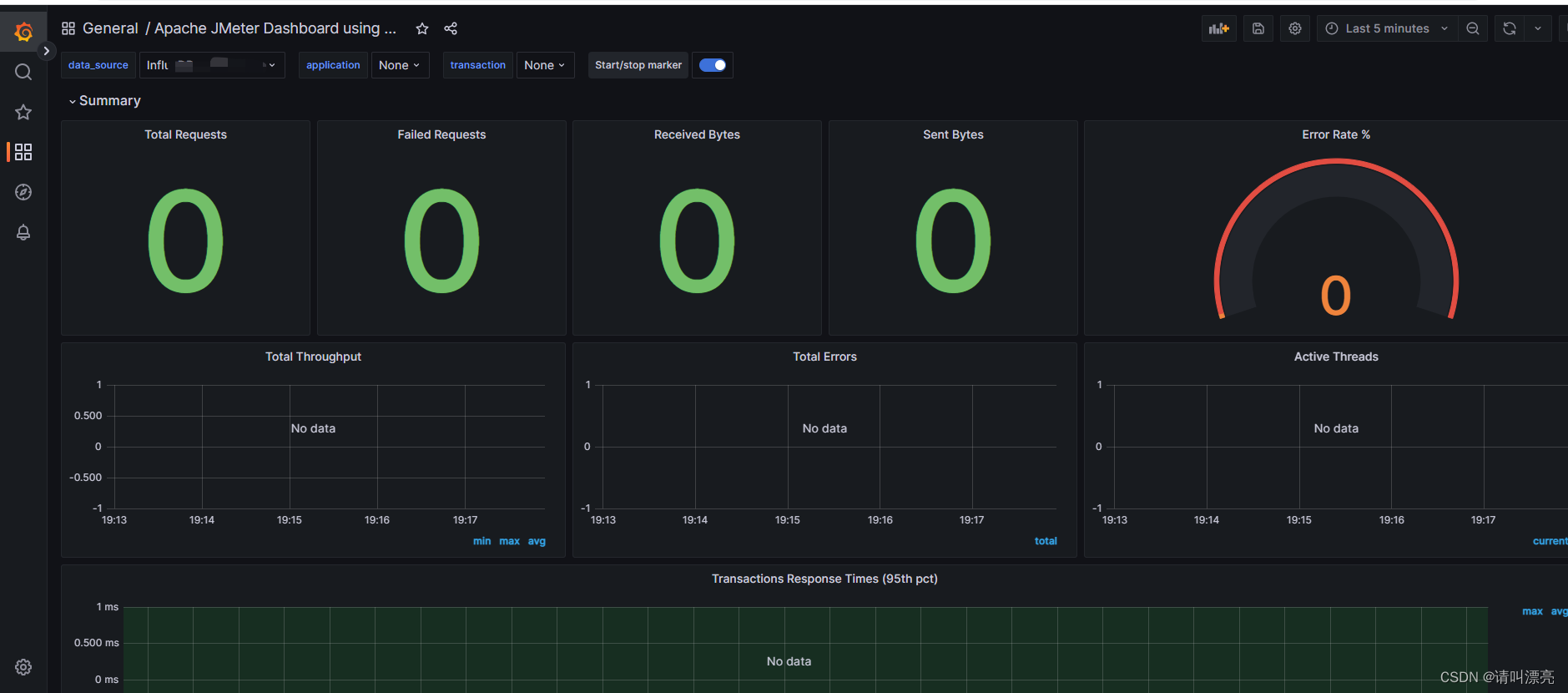1568x693 pixels.
Task: Open the Dashboards sidebar icon
Action: click(x=23, y=152)
